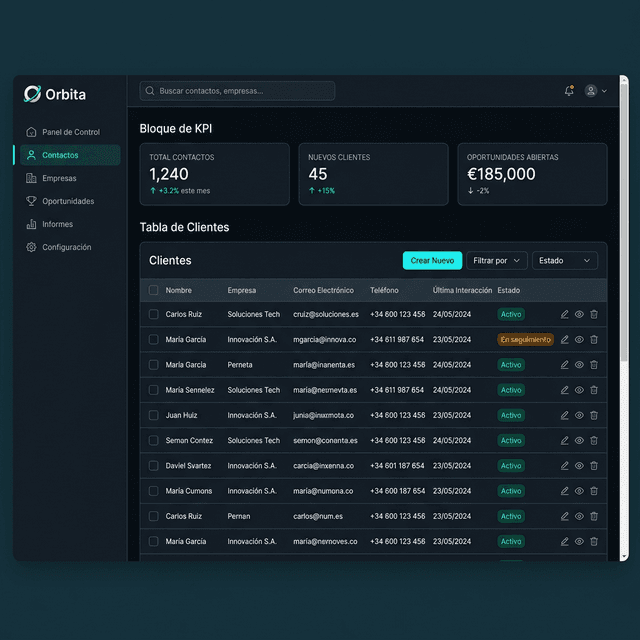The height and width of the screenshot is (640, 640).
Task: Edit the Juan Huiz contact
Action: (x=564, y=415)
